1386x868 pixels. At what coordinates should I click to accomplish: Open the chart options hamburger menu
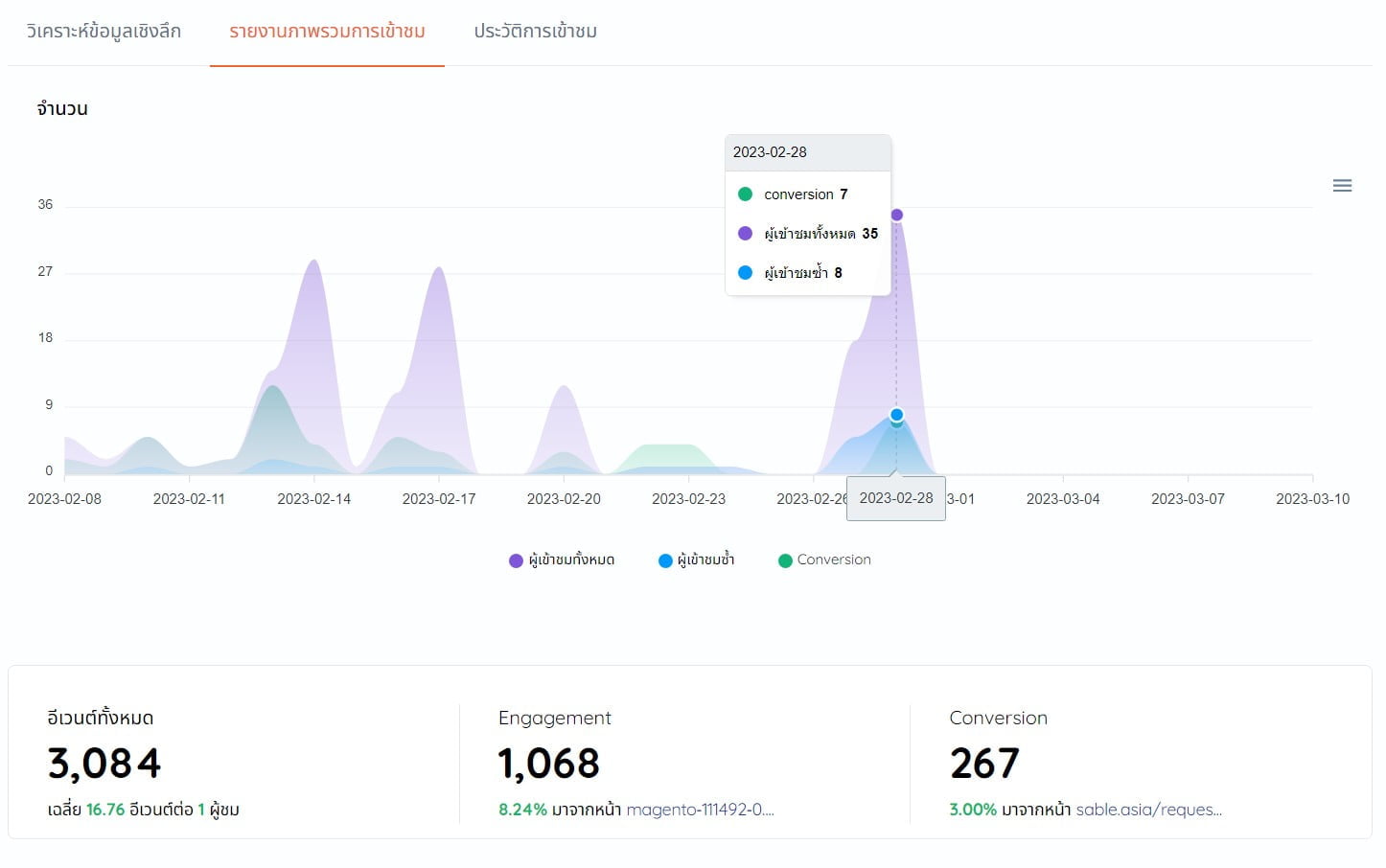pyautogui.click(x=1342, y=185)
